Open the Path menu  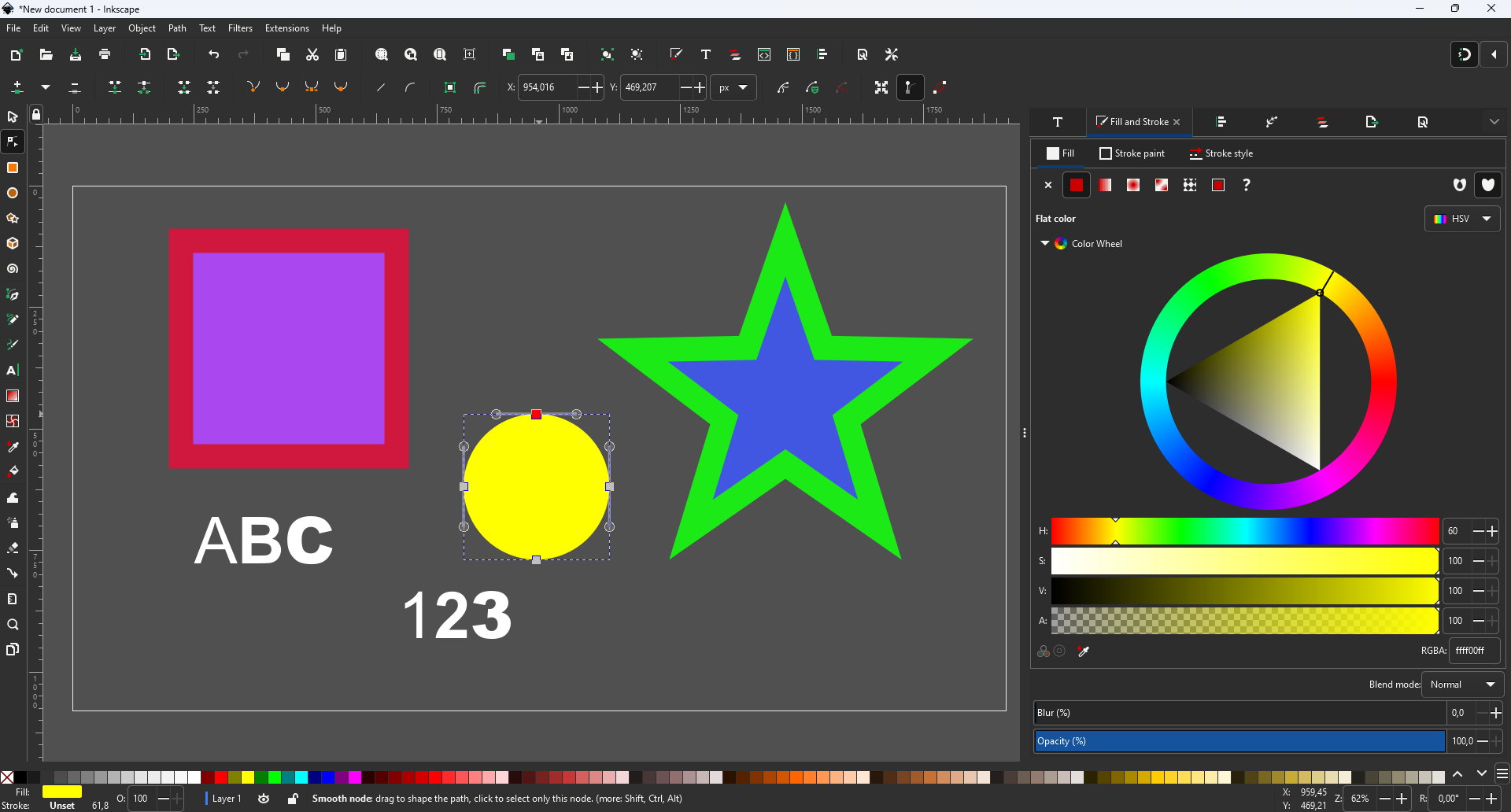click(x=177, y=28)
